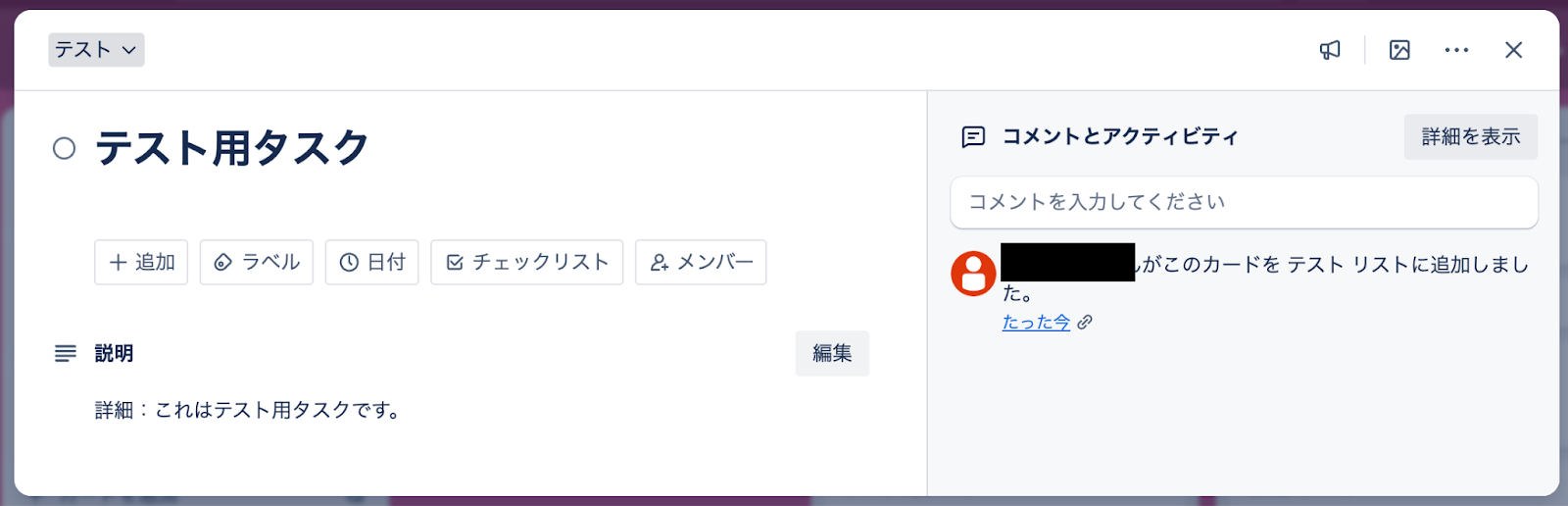The width and height of the screenshot is (1568, 506).
Task: Open the メンバー members selector
Action: point(701,262)
